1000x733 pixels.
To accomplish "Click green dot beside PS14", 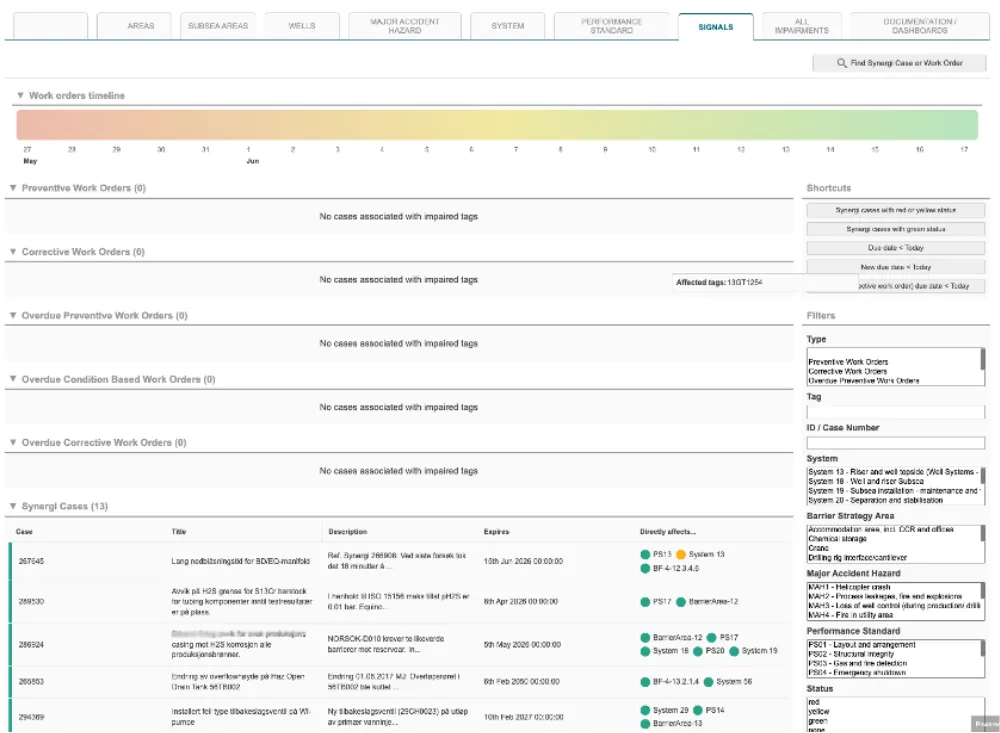I will [698, 710].
